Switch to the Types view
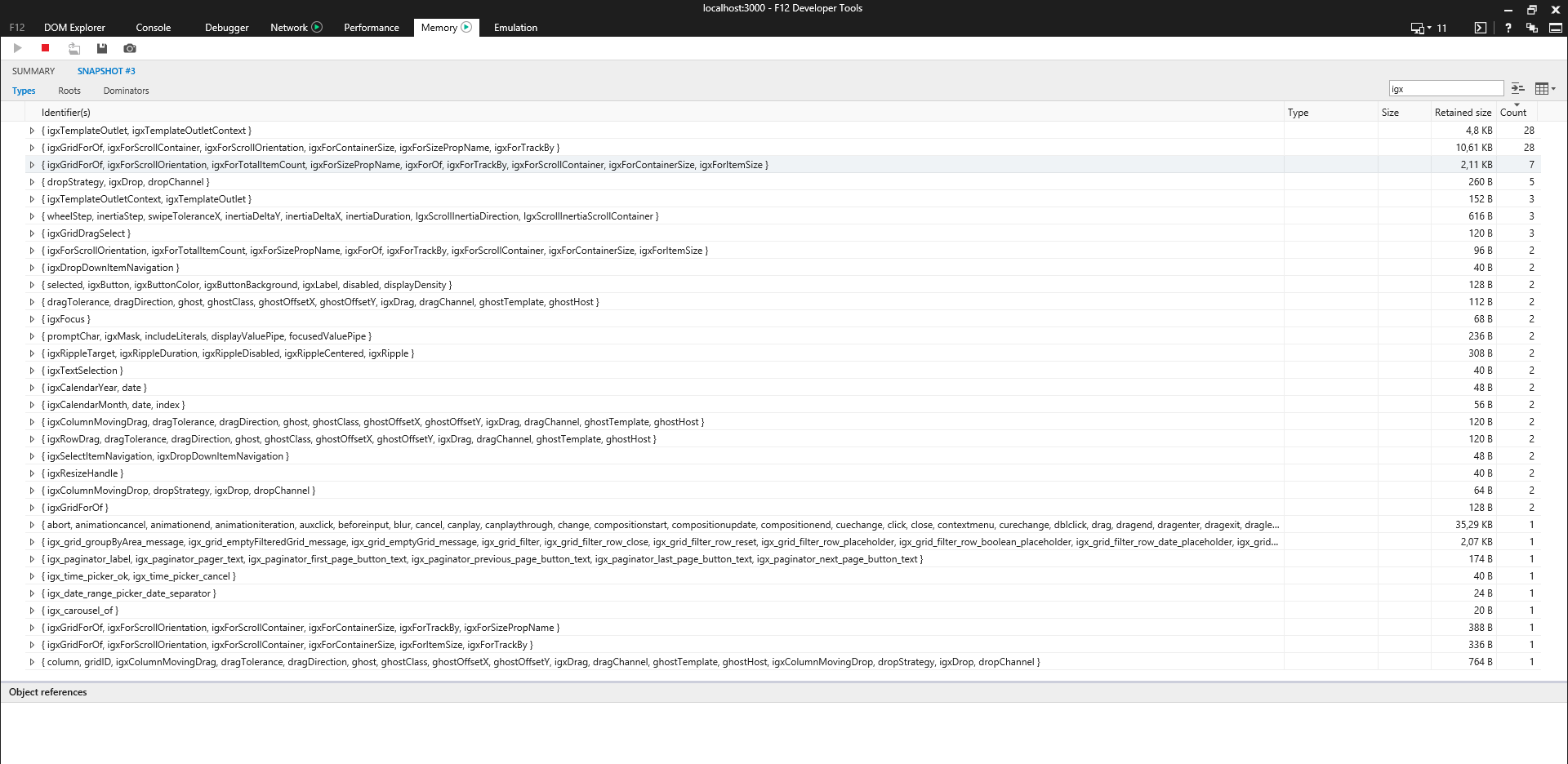Image resolution: width=1568 pixels, height=764 pixels. tap(24, 91)
